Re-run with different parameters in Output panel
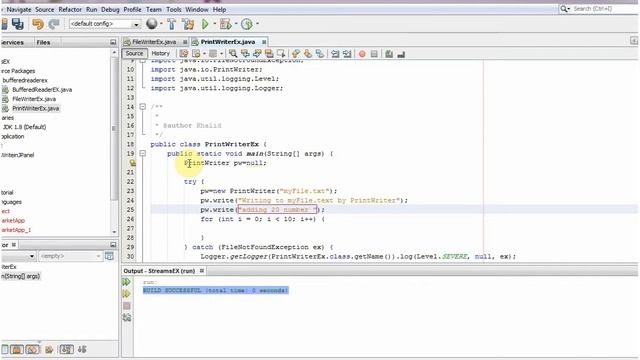The image size is (640, 360). click(127, 294)
